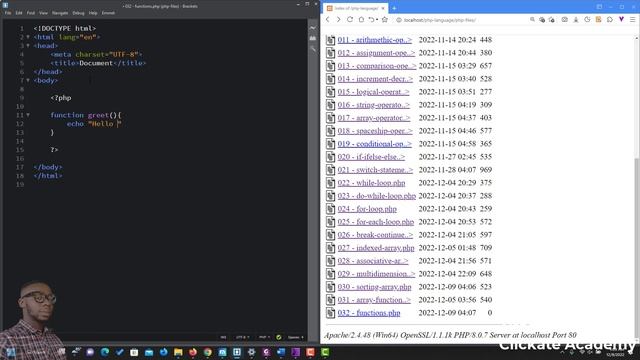Open the File menu in Brackets
This screenshot has width=640, height=360.
pyautogui.click(x=8, y=13)
